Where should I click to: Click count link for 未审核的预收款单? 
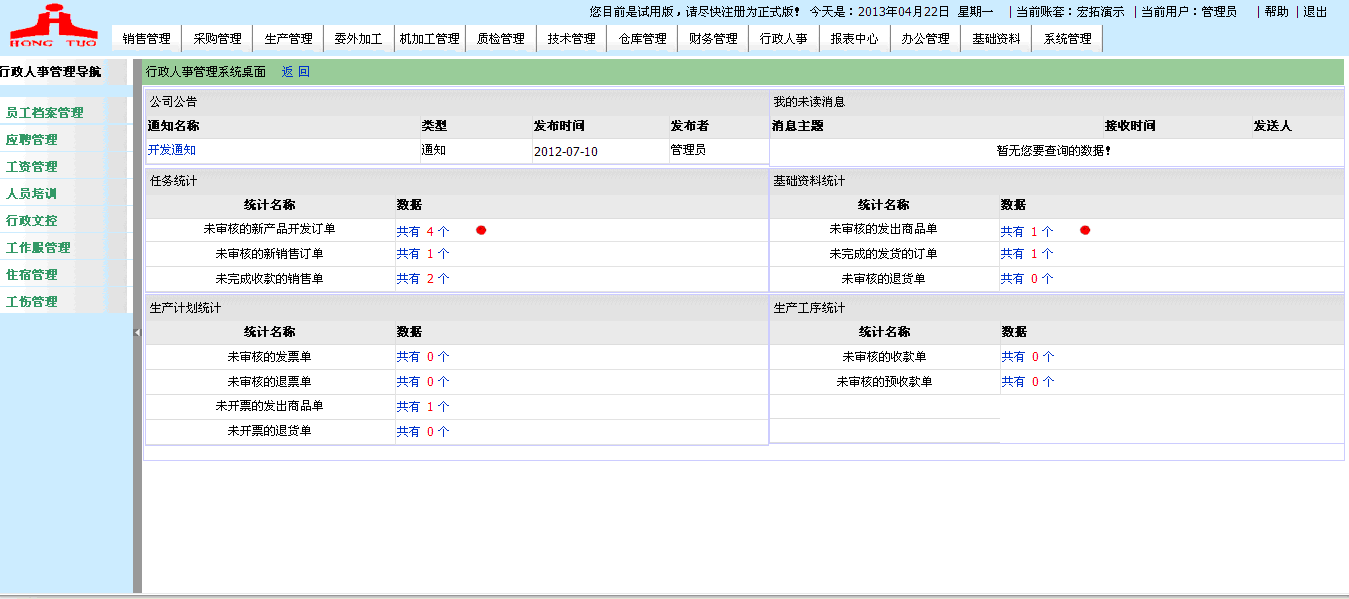click(1028, 382)
